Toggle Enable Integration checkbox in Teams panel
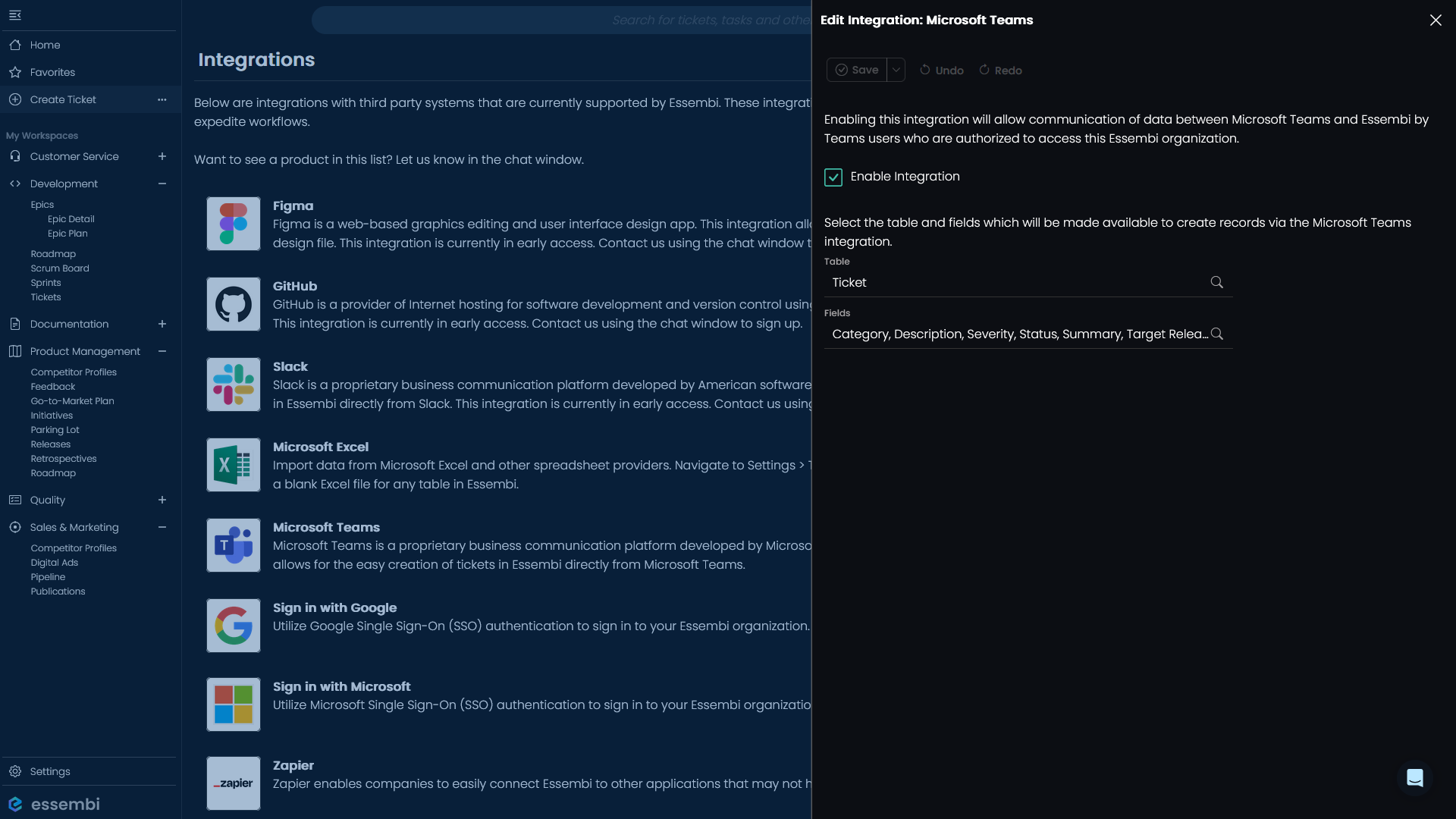This screenshot has width=1456, height=819. (833, 177)
